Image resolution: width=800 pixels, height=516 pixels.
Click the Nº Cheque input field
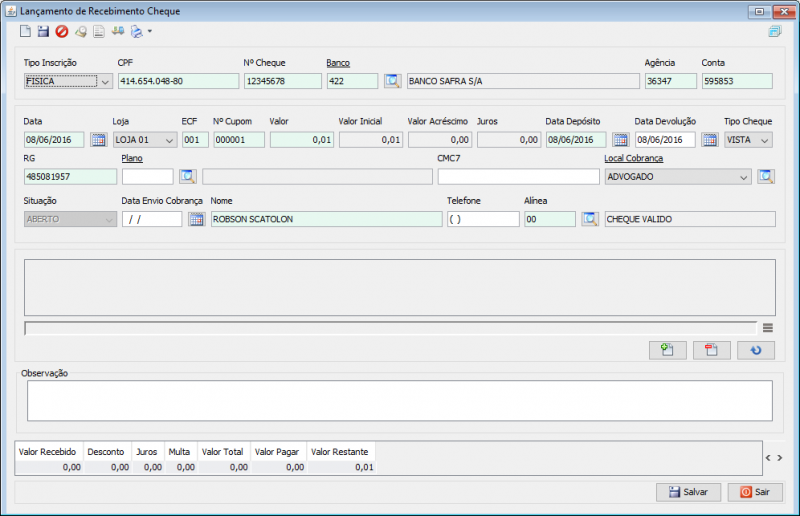(283, 81)
